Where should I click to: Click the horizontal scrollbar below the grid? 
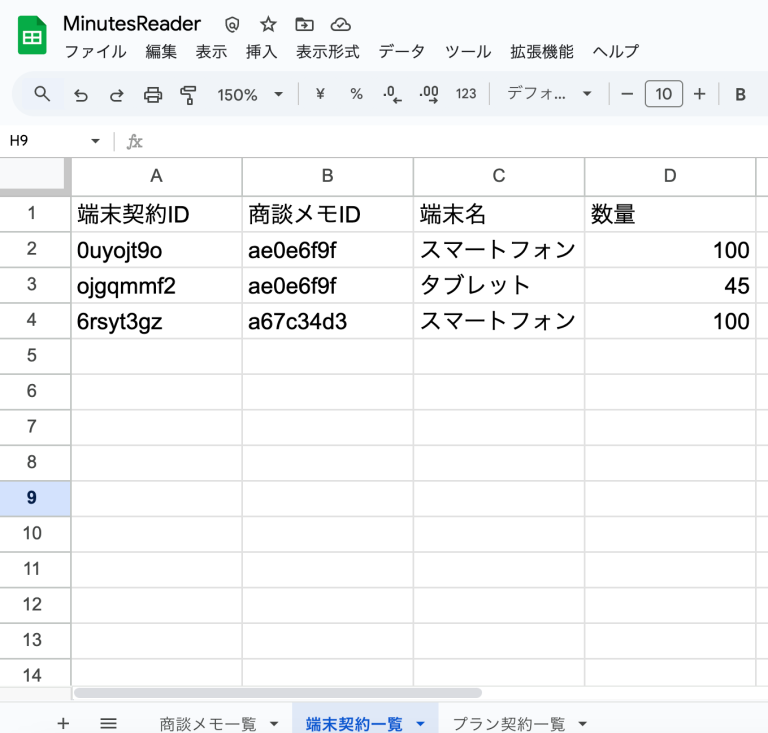click(278, 692)
